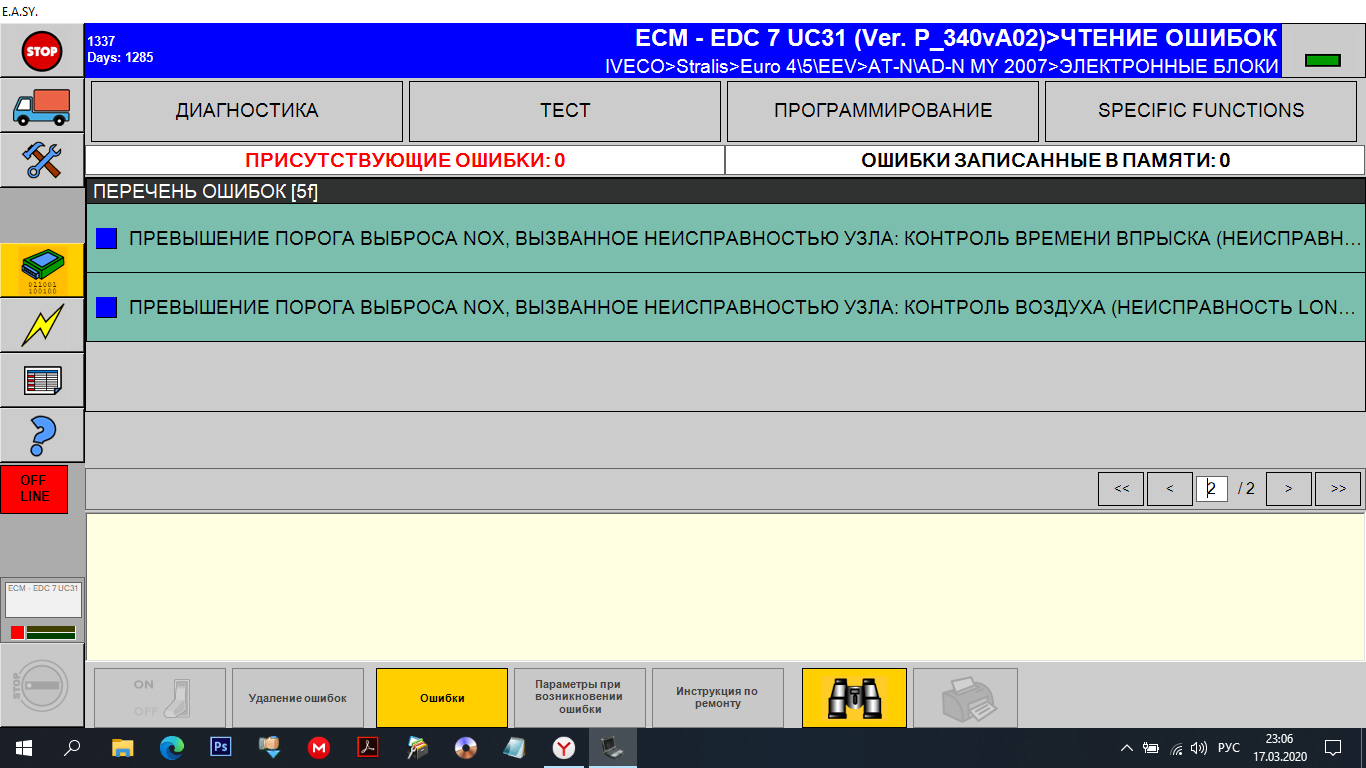The image size is (1366, 768).
Task: Open the red M app on taskbar
Action: pos(319,748)
